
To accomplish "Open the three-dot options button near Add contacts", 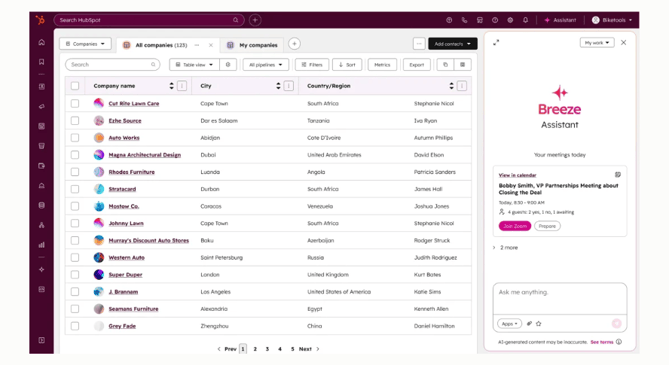I will pyautogui.click(x=419, y=44).
